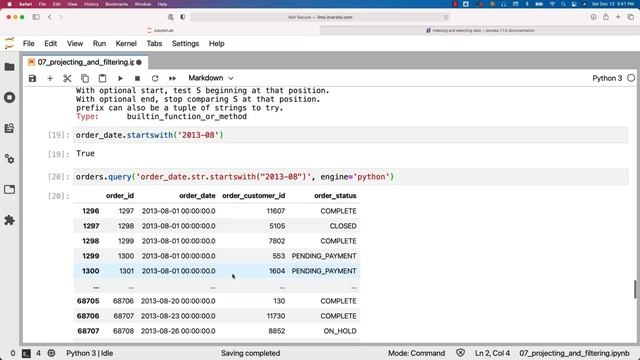Restart kernel and run all cells
Image resolution: width=640 pixels, height=360 pixels.
click(x=173, y=78)
